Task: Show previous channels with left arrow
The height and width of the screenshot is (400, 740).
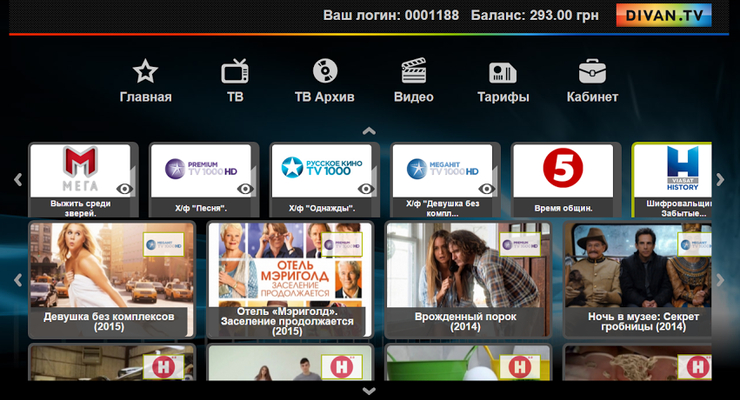Action: (x=18, y=180)
